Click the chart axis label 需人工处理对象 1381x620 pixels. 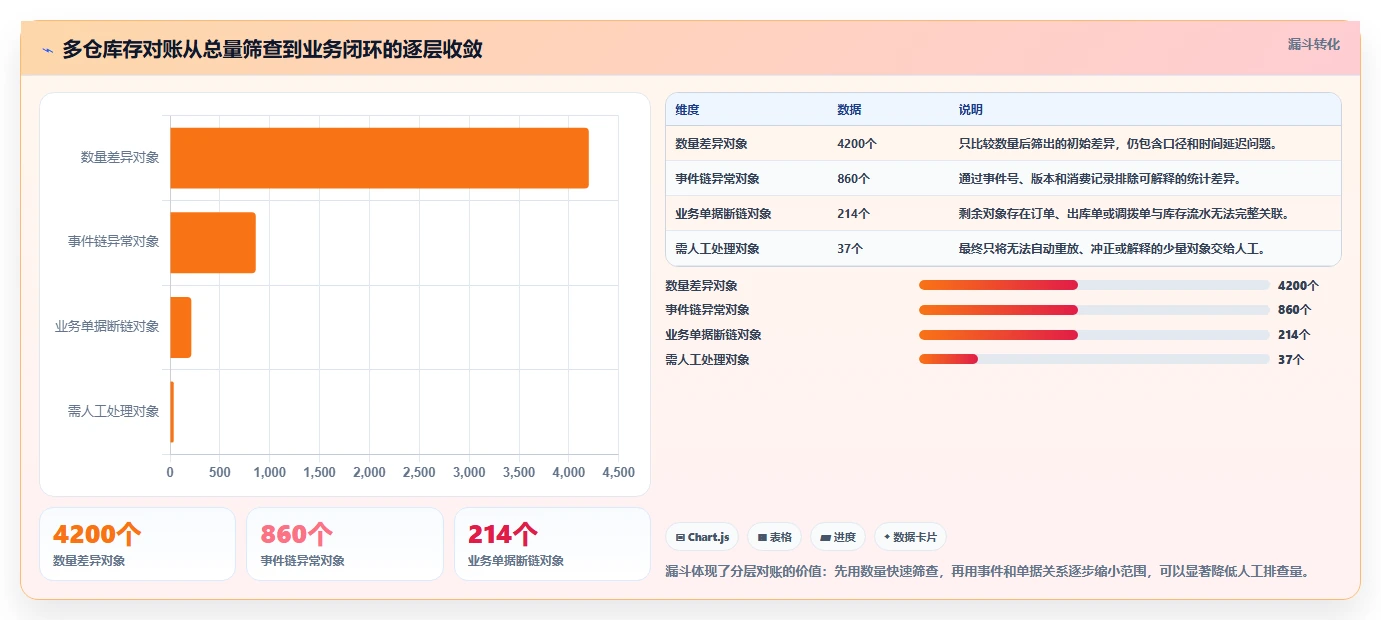(113, 411)
